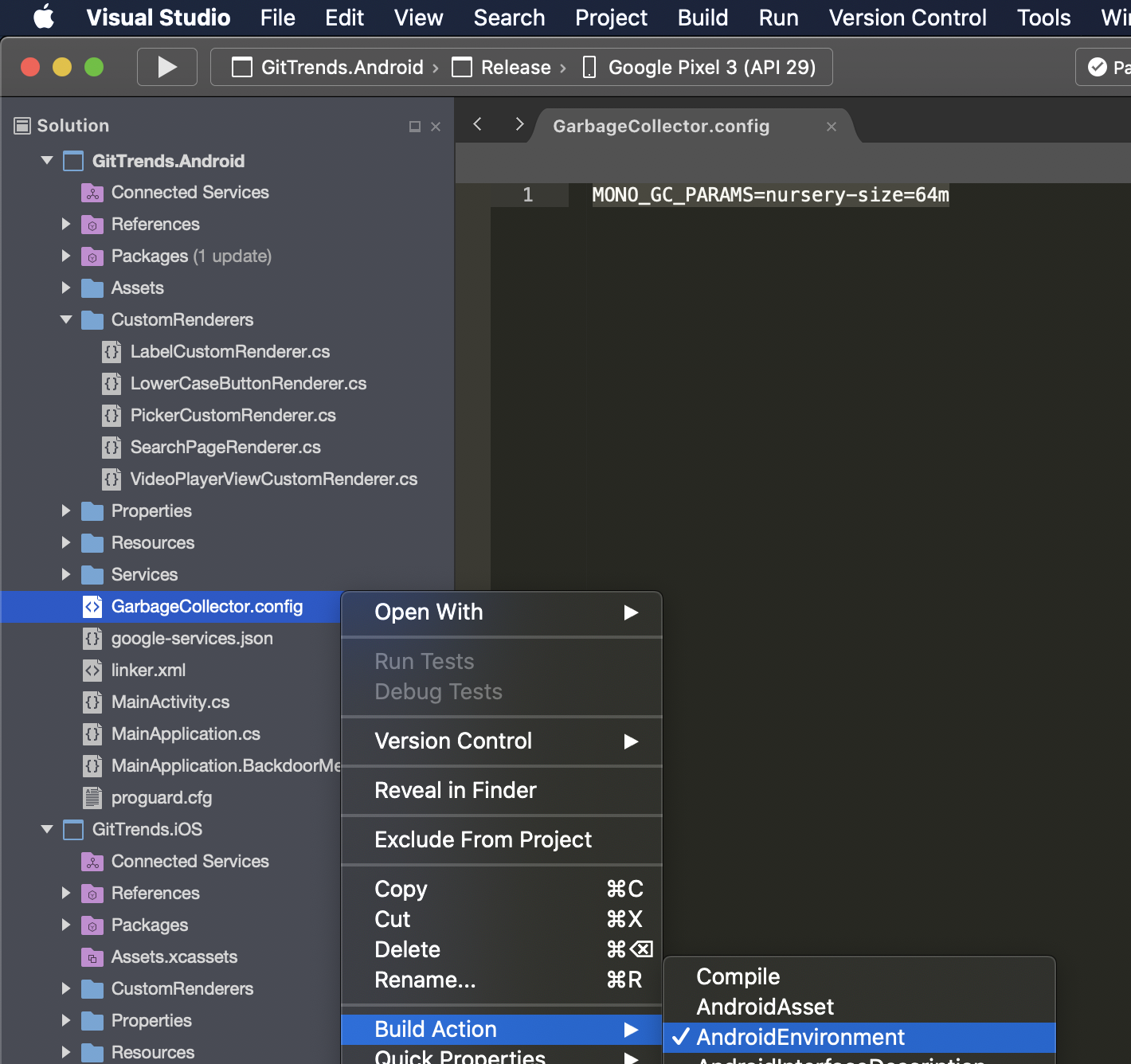Open Build Action submenu
1131x1064 pixels.
pyautogui.click(x=502, y=1030)
